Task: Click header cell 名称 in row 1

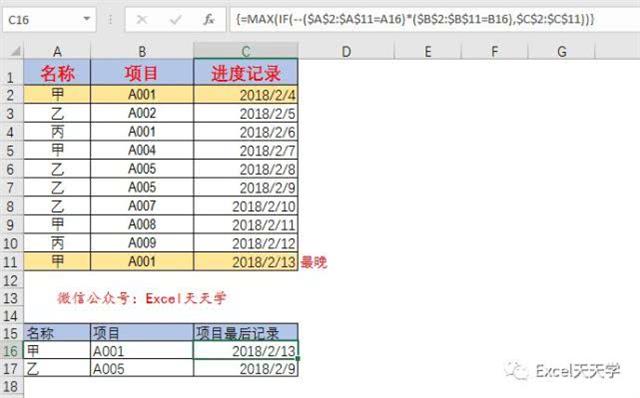Action: point(57,73)
